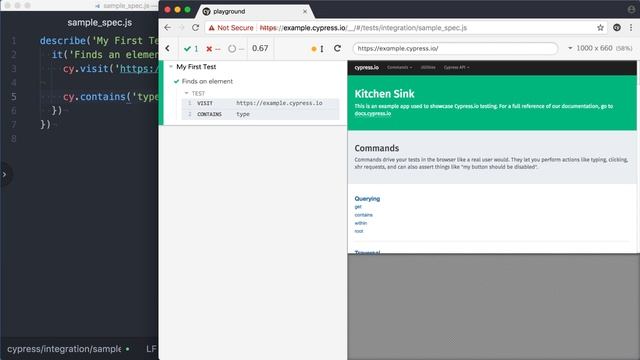Place cursor on cy.contains code line
Screen dimensions: 640x360
(110, 97)
